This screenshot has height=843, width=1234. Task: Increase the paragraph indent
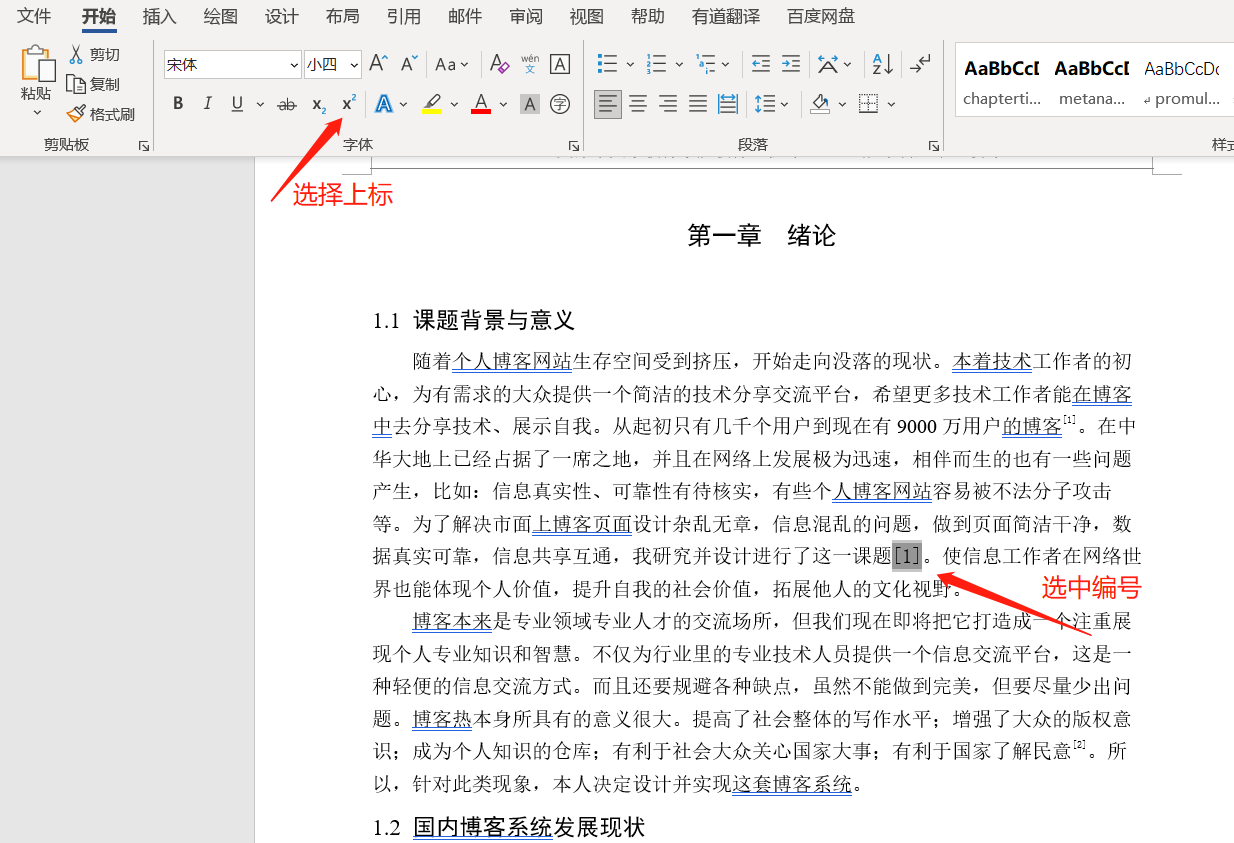pyautogui.click(x=791, y=64)
